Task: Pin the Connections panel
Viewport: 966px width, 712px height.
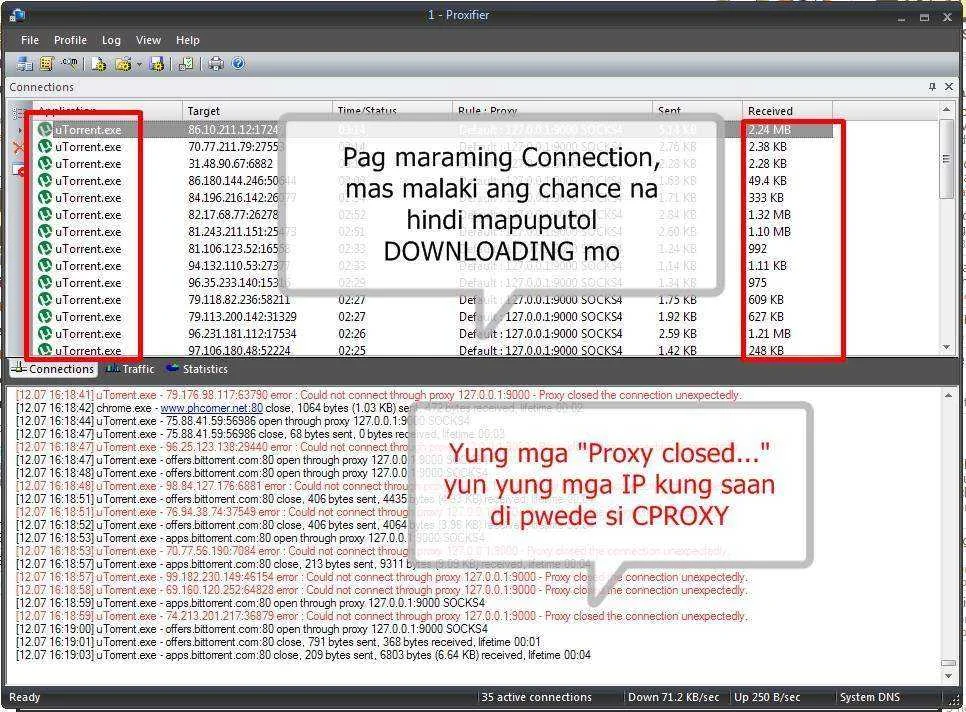Action: pos(932,87)
